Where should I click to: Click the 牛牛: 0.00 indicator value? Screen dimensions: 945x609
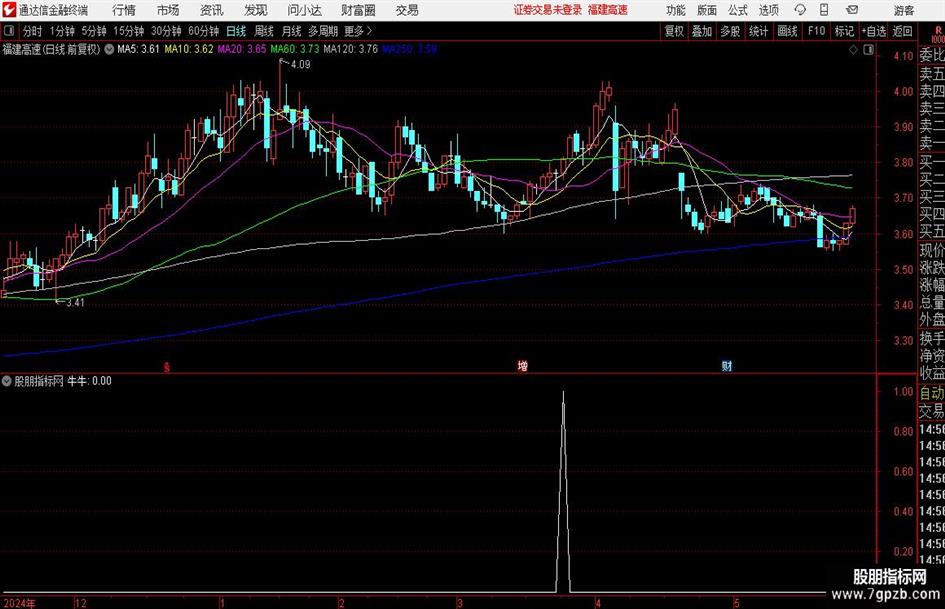(89, 381)
